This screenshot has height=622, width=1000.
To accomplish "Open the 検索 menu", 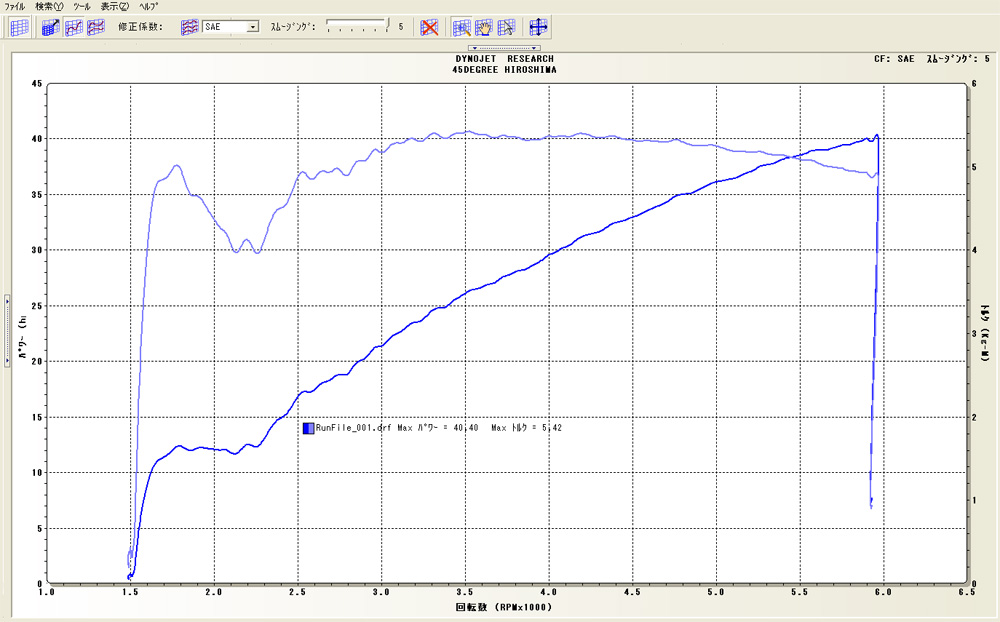I will [48, 6].
